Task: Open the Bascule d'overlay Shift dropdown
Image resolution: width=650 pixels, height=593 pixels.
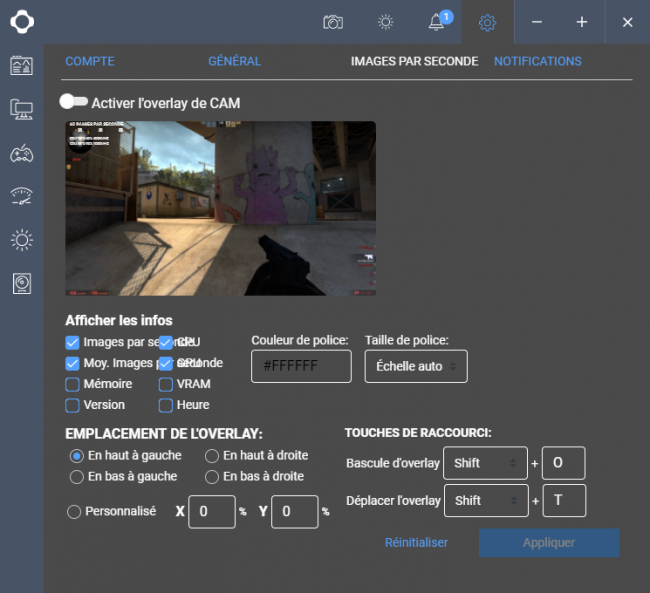Action: (x=485, y=463)
